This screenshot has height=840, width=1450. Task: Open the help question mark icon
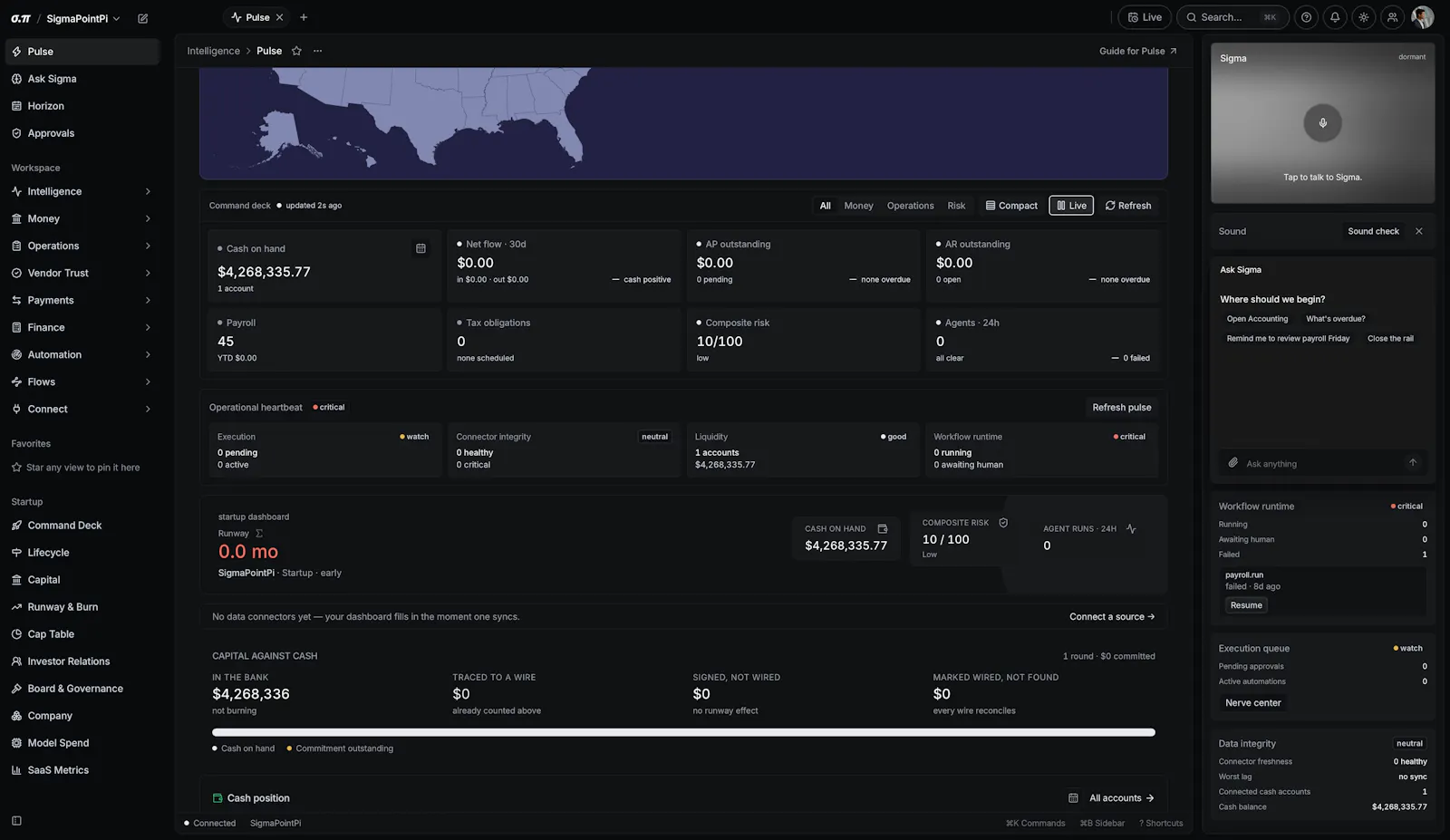click(x=1306, y=17)
